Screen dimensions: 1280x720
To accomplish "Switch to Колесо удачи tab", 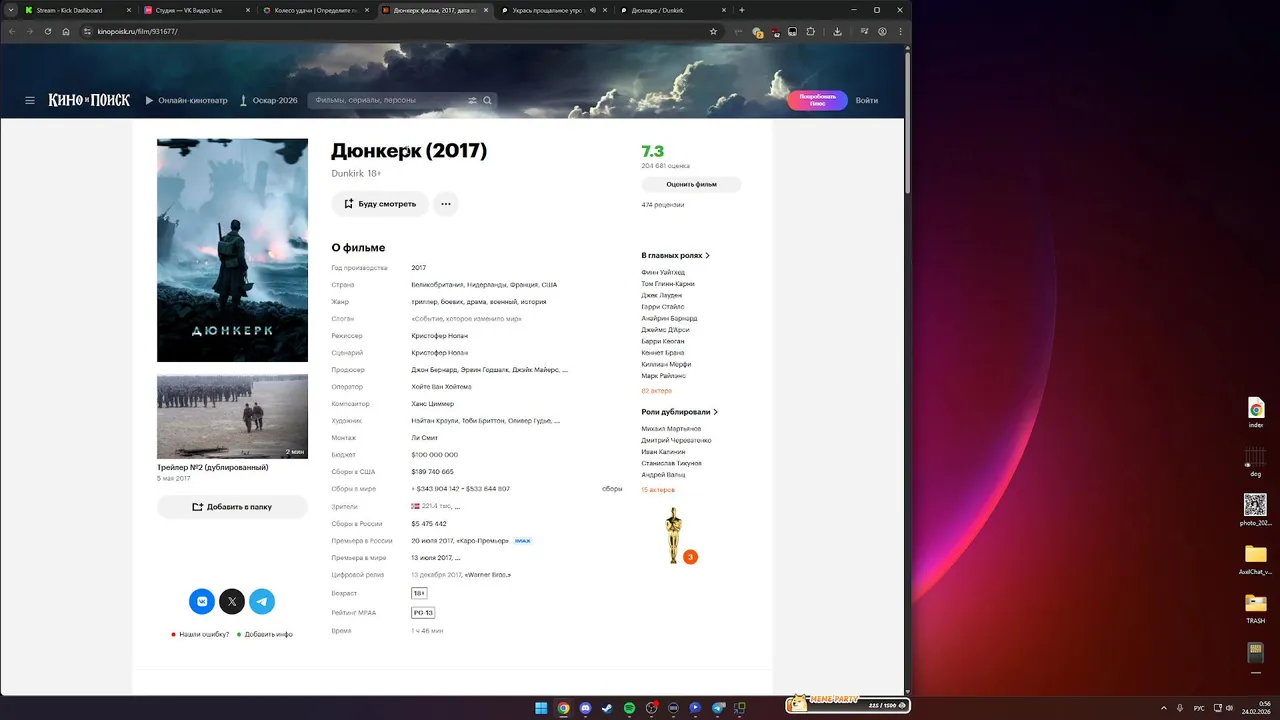I will click(313, 10).
